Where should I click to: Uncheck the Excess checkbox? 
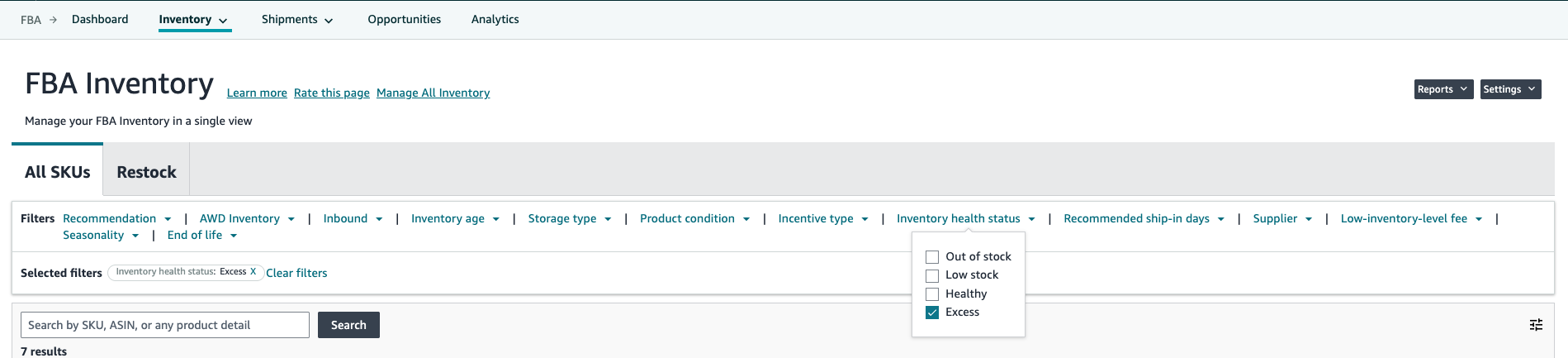pos(932,313)
